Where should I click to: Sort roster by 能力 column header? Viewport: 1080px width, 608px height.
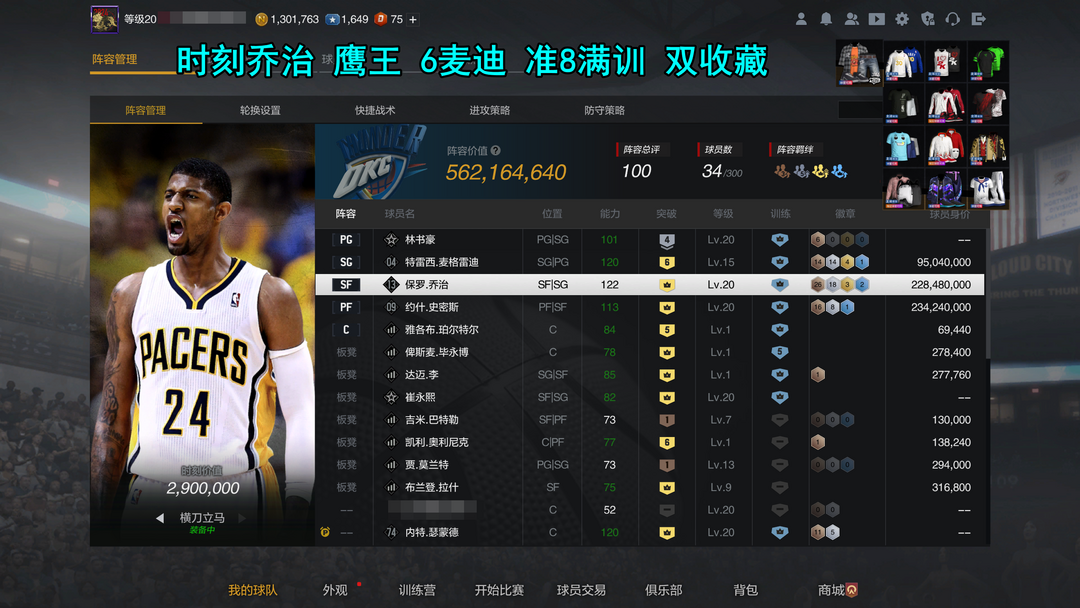pos(610,214)
